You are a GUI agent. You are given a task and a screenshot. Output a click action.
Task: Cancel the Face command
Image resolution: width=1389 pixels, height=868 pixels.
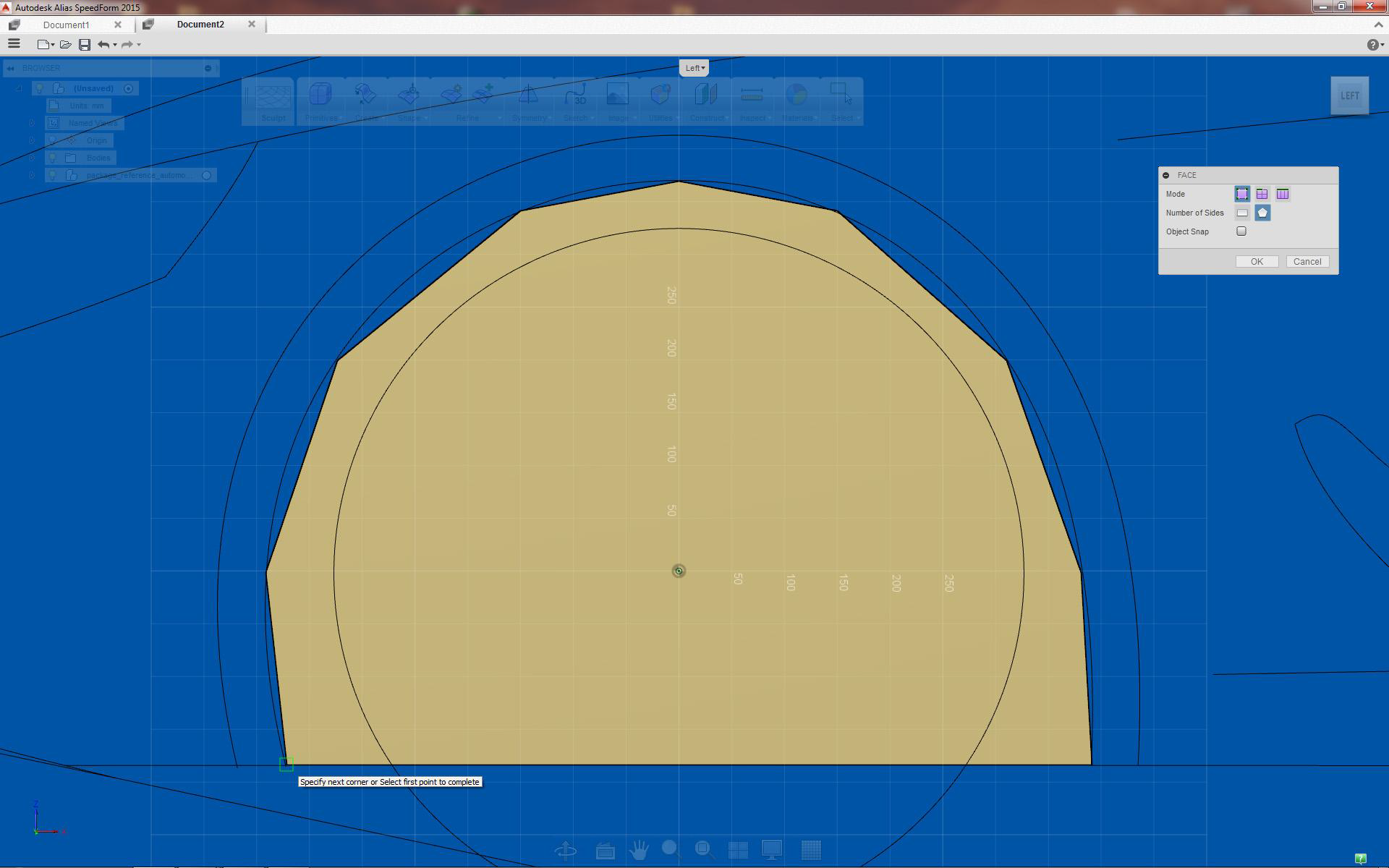click(x=1307, y=262)
